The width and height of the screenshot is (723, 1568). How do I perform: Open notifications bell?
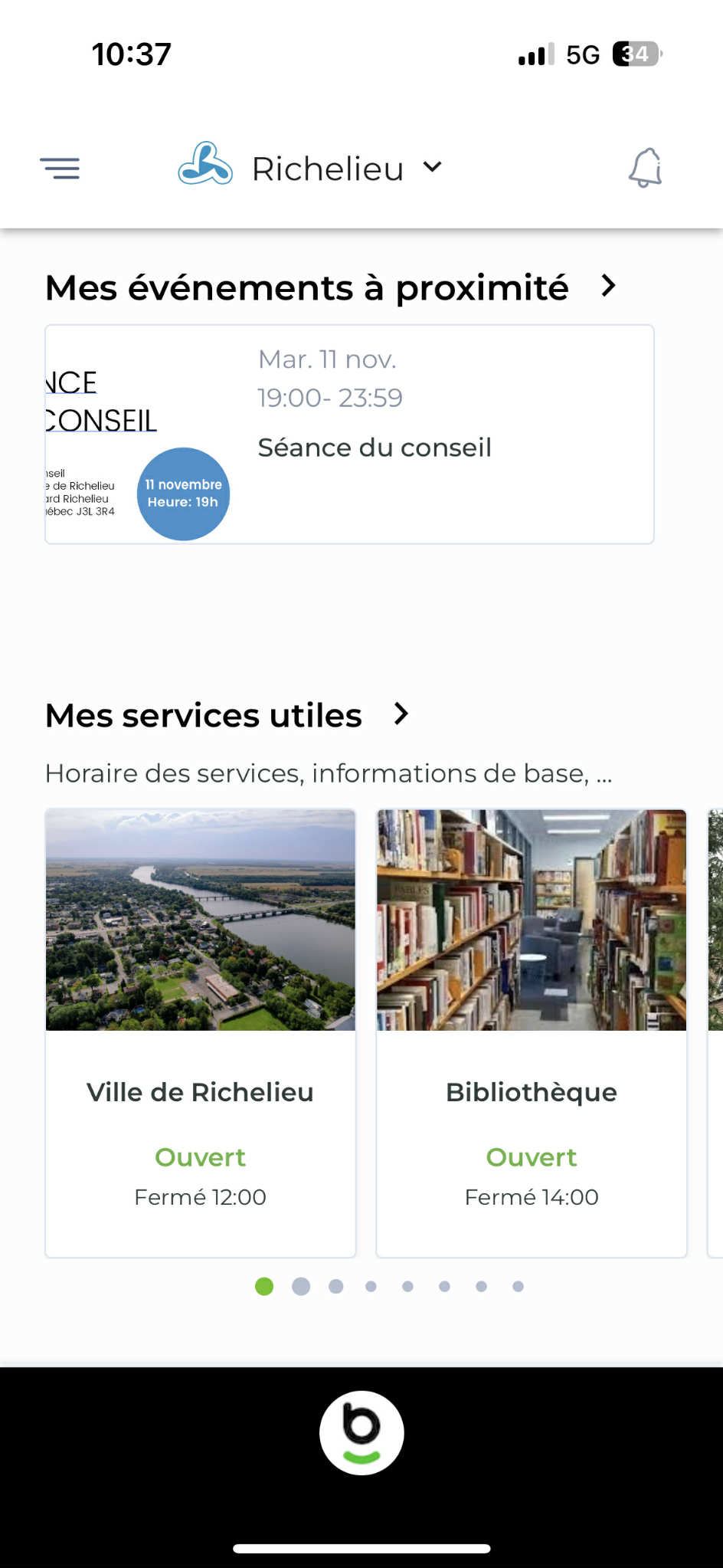(x=645, y=168)
